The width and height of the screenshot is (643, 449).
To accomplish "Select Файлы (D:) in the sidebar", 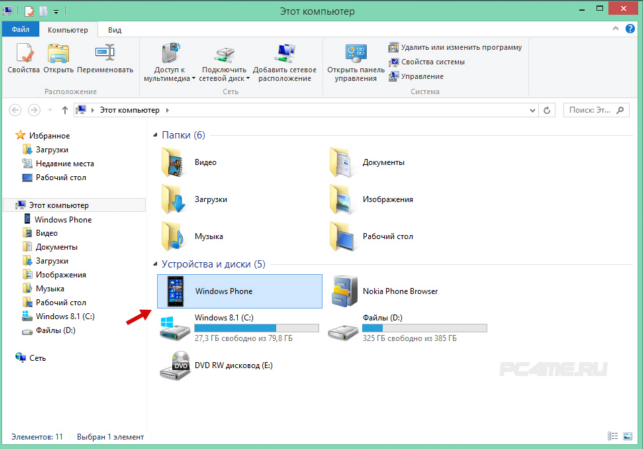I will [49, 330].
